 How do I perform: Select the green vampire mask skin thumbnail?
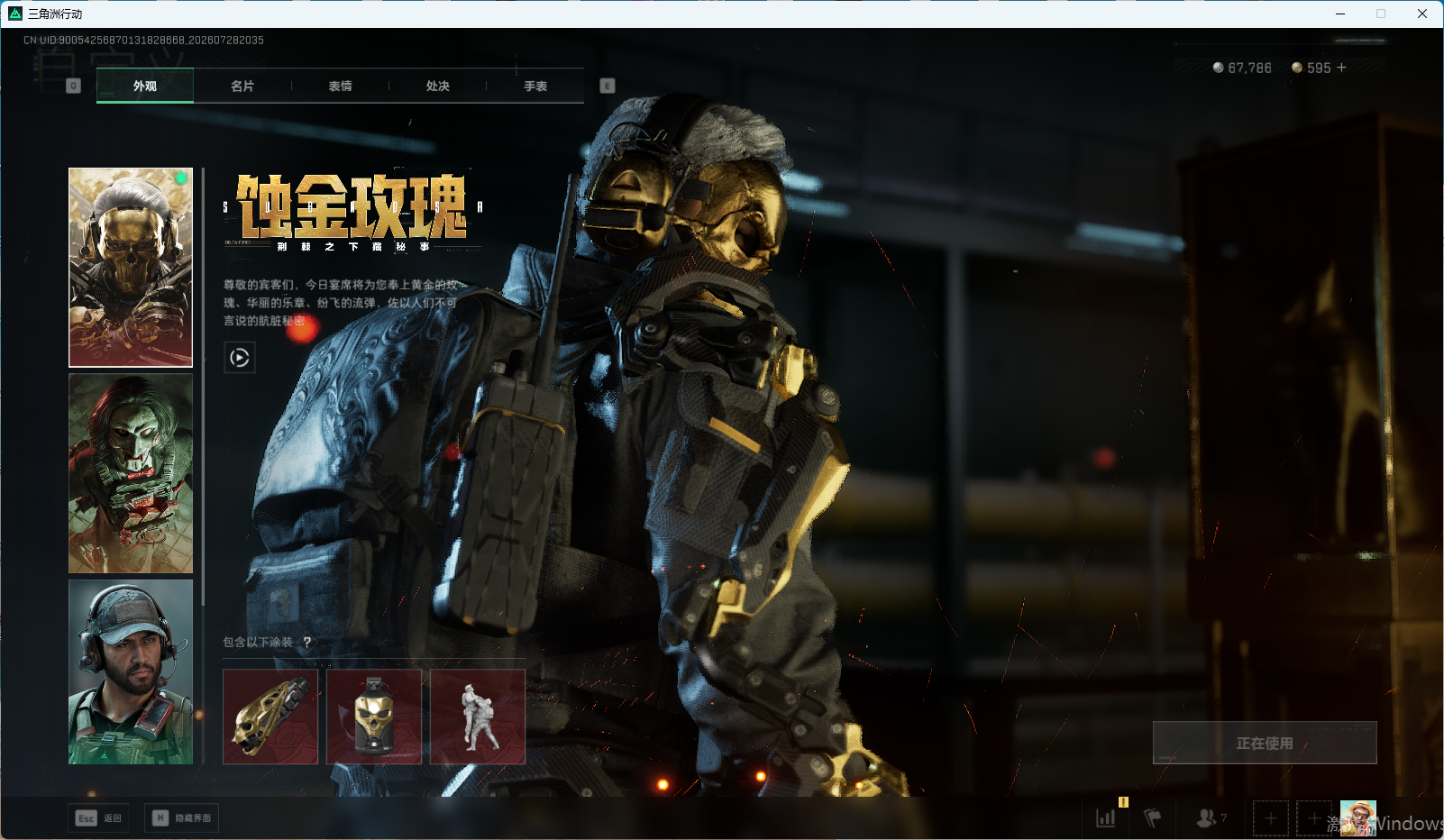click(x=131, y=473)
